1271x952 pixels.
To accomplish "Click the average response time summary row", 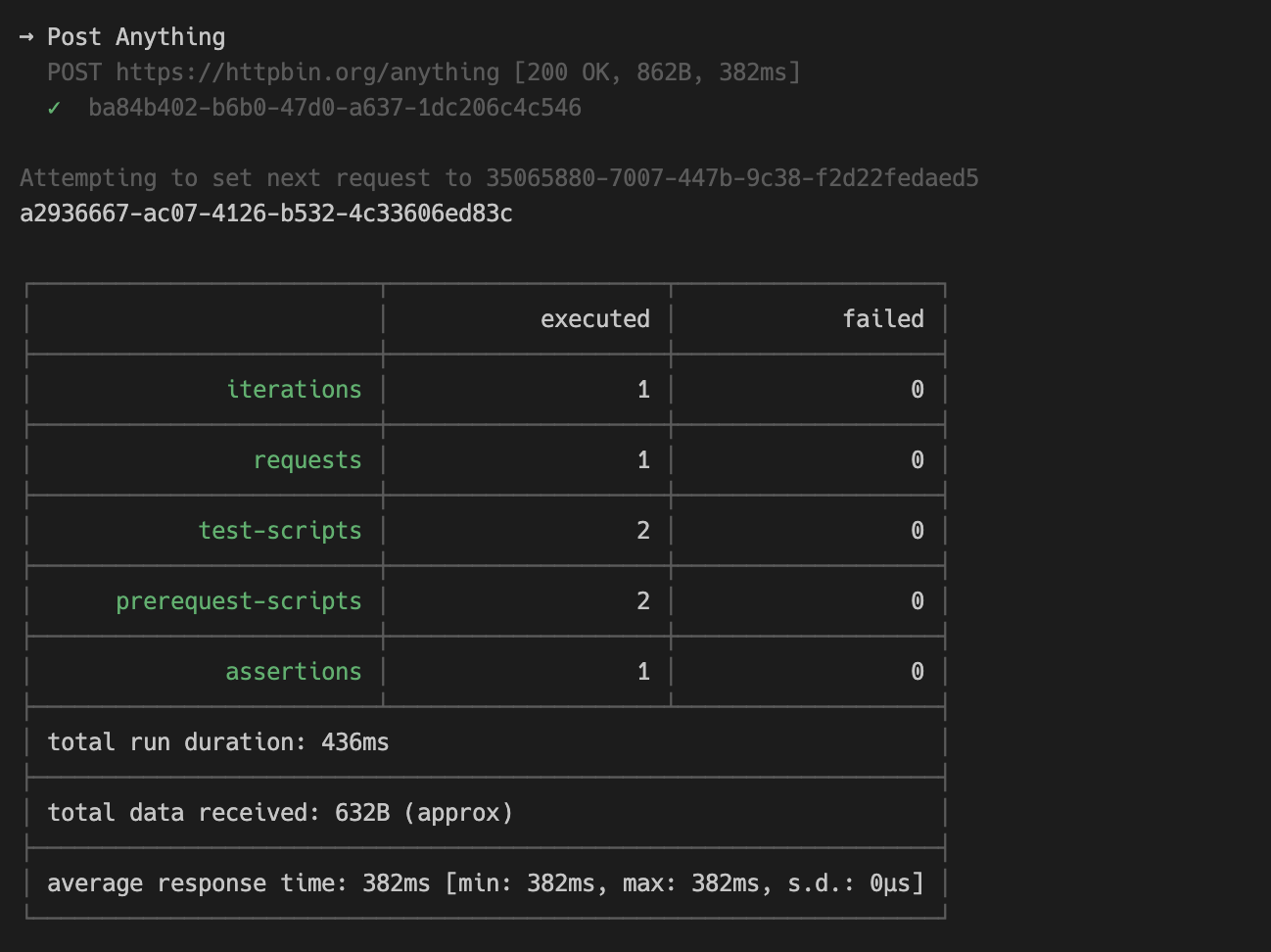I will [484, 882].
